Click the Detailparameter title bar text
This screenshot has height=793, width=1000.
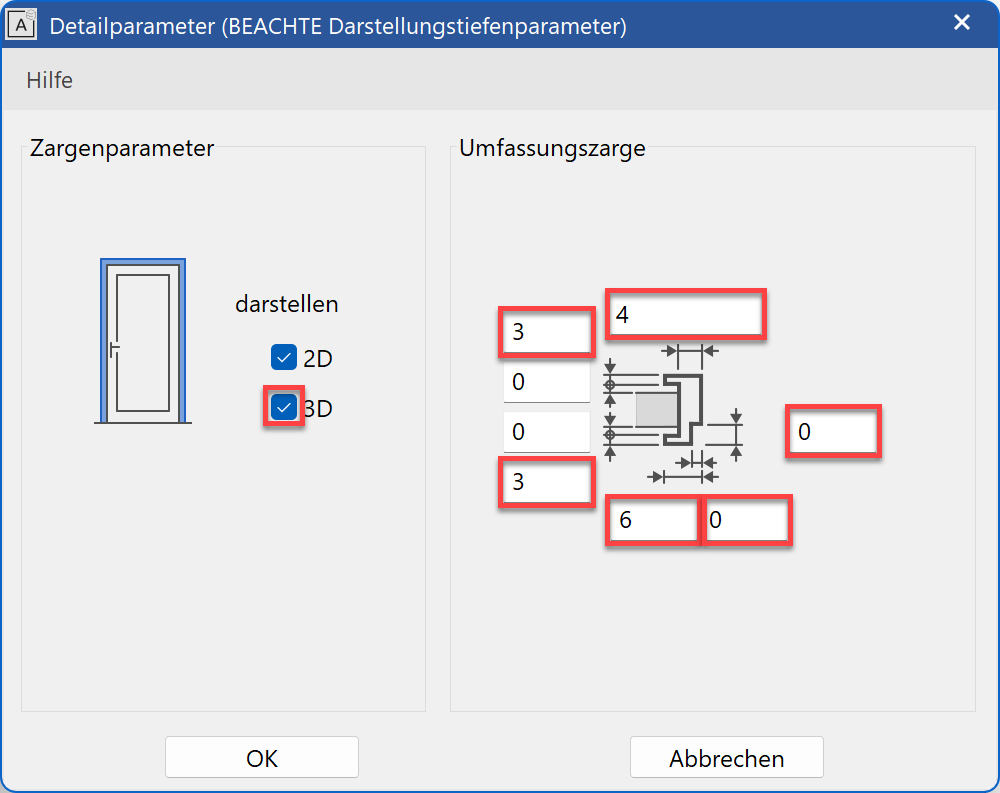click(x=338, y=25)
